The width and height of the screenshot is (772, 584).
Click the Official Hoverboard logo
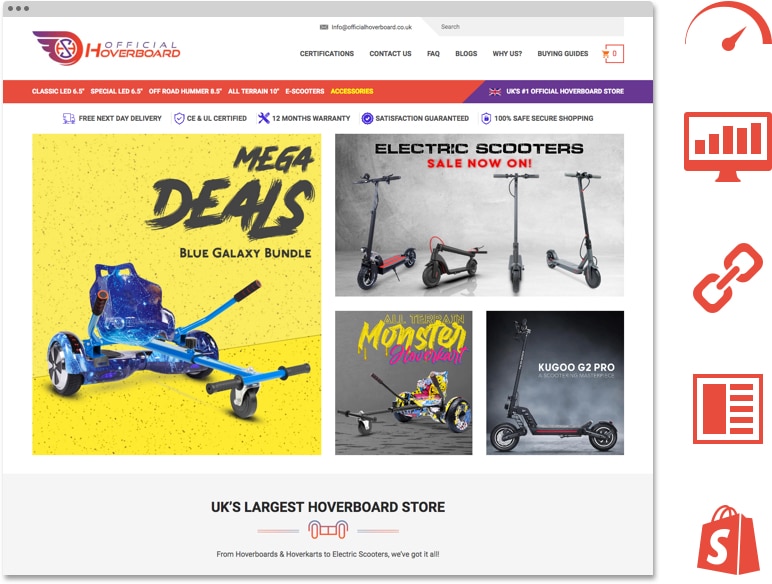(106, 48)
